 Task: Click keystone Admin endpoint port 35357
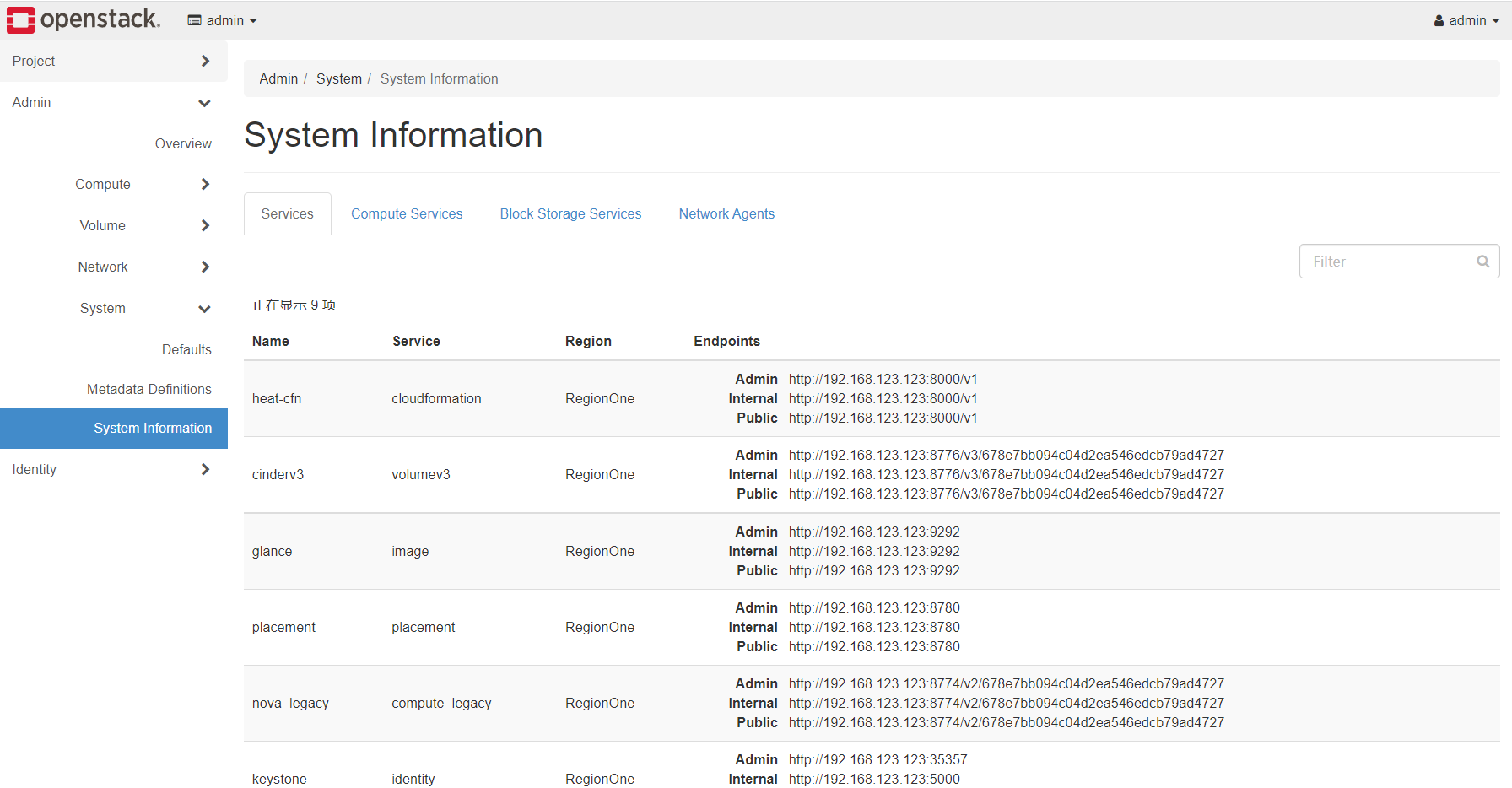(x=878, y=759)
